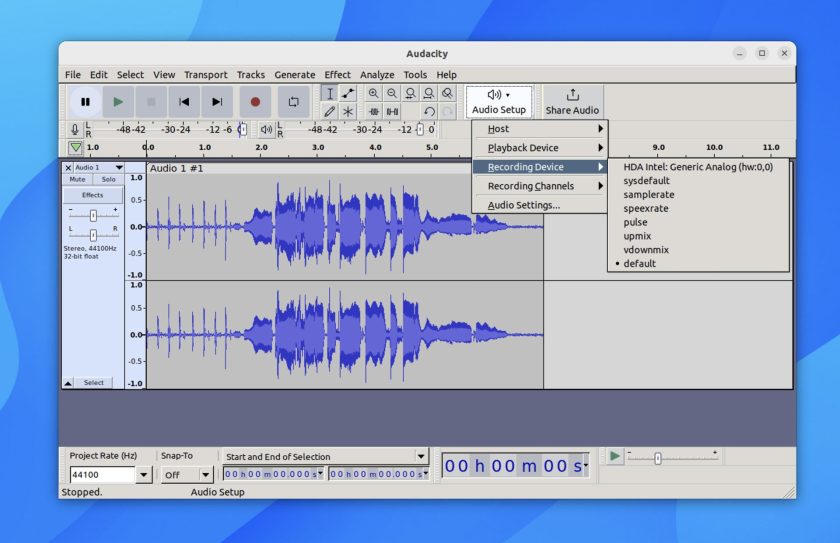Click the track pan L/R slider
Image resolution: width=840 pixels, height=543 pixels.
point(93,235)
